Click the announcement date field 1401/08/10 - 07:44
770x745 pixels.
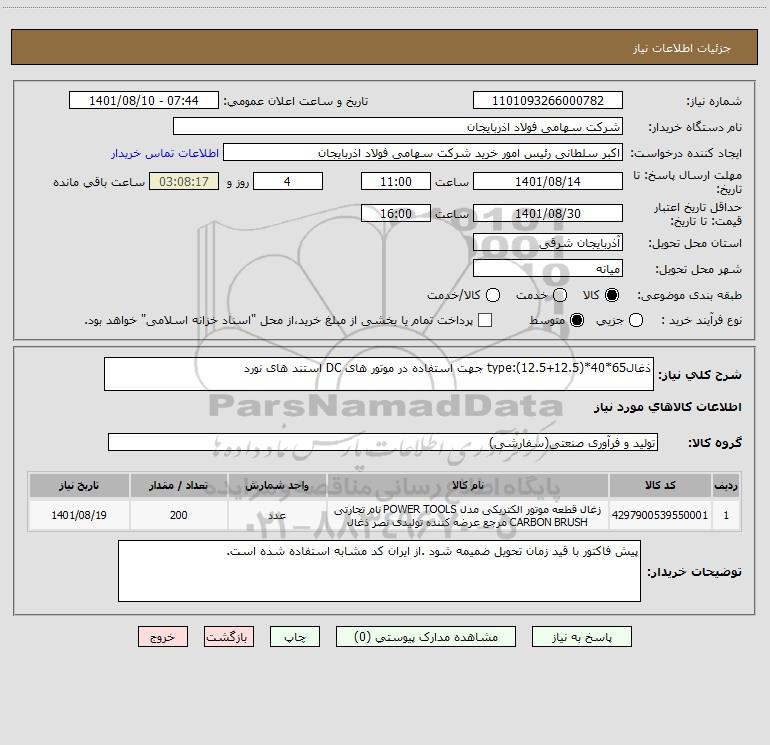tap(144, 101)
